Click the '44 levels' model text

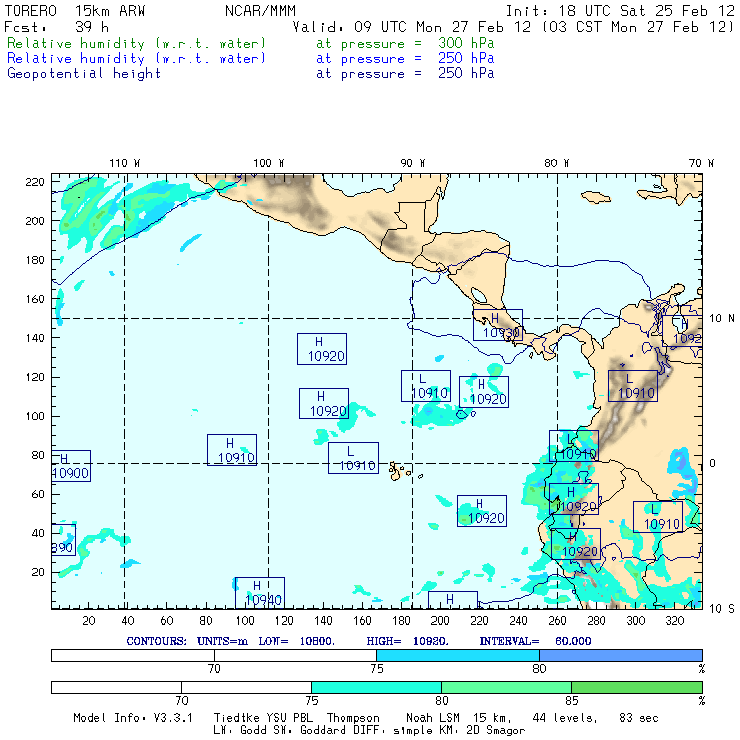click(x=565, y=718)
